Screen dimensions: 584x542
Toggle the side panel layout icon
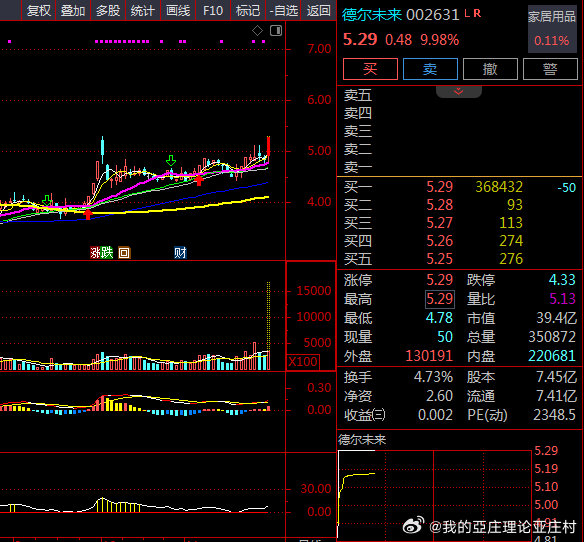coord(276,31)
